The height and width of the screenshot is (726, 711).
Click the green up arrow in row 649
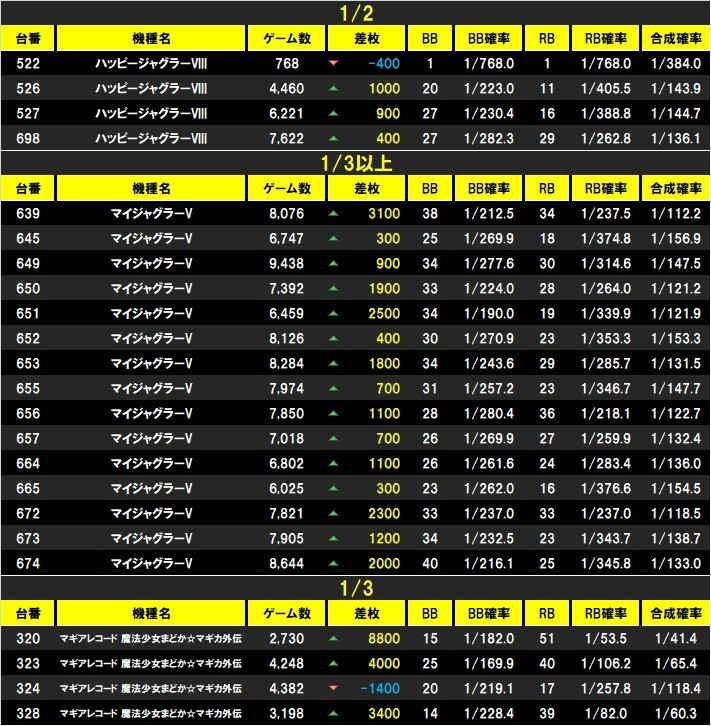(x=333, y=263)
